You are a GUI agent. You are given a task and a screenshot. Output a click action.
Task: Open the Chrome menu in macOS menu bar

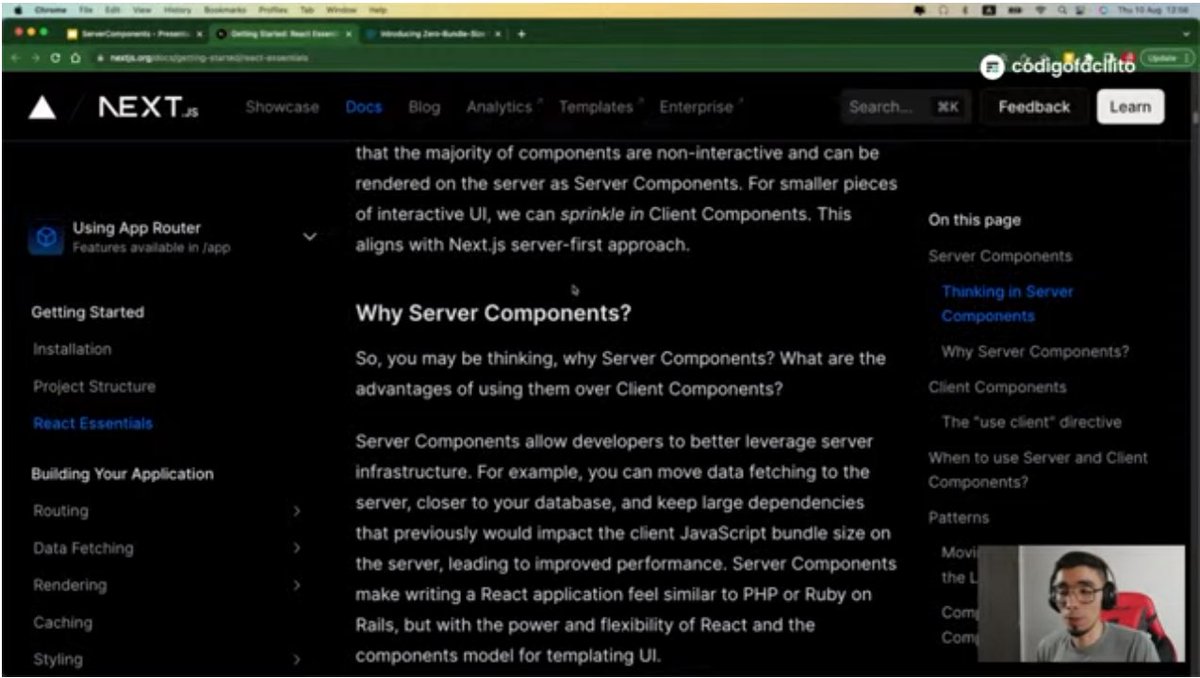pyautogui.click(x=50, y=9)
